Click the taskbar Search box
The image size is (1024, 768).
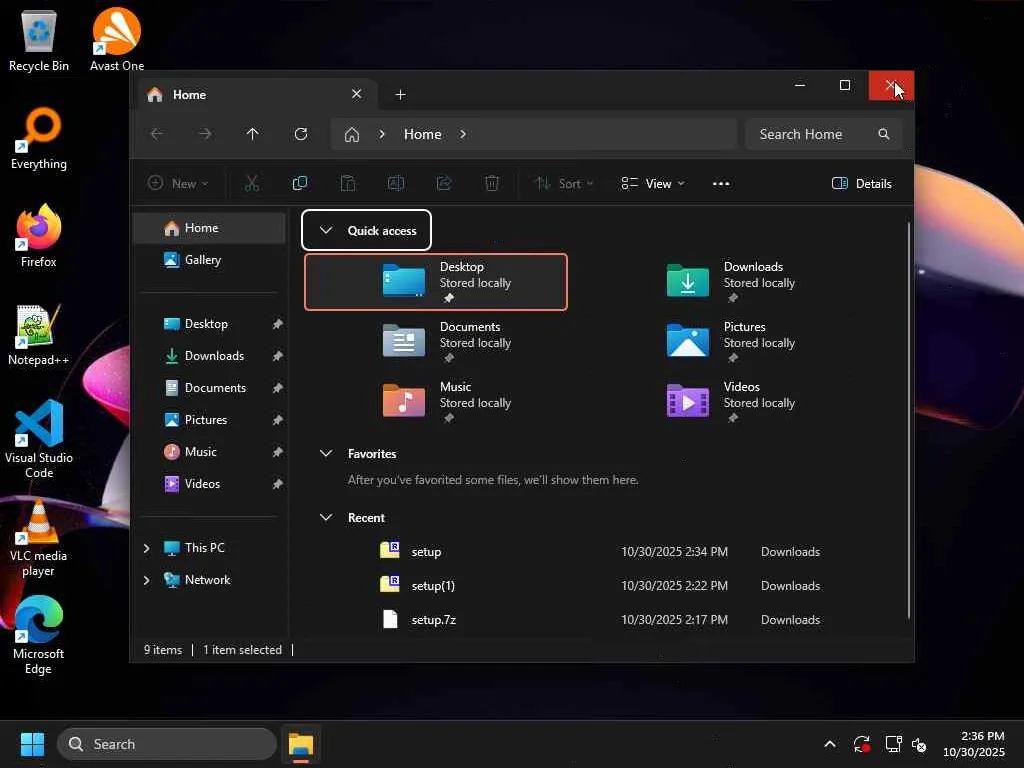167,744
